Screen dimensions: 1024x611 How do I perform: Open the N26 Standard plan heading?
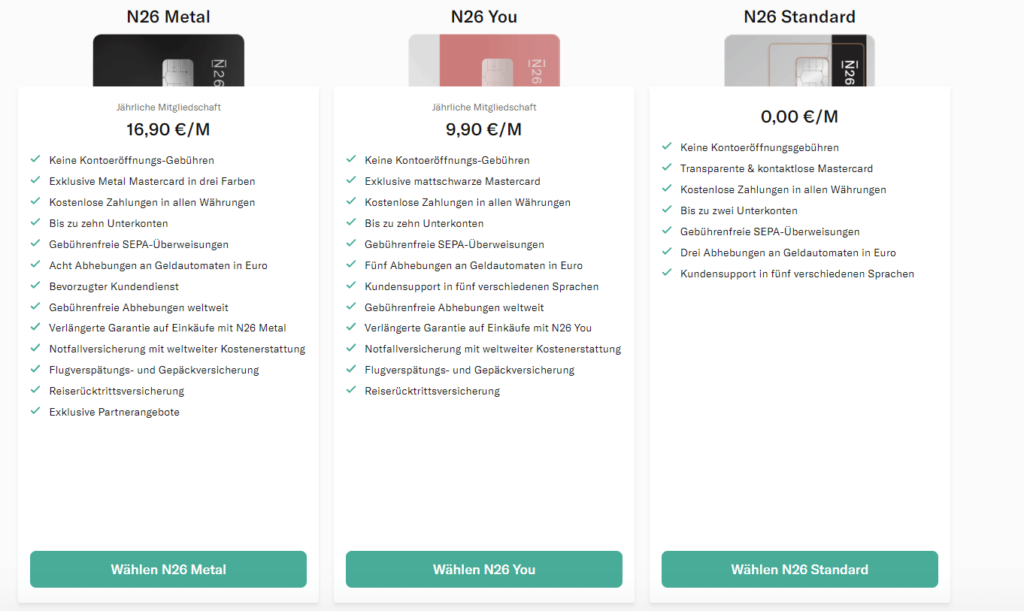[x=799, y=16]
